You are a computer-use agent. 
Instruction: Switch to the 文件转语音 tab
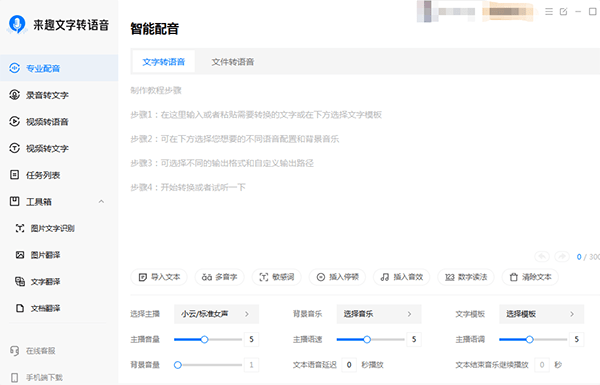point(233,62)
